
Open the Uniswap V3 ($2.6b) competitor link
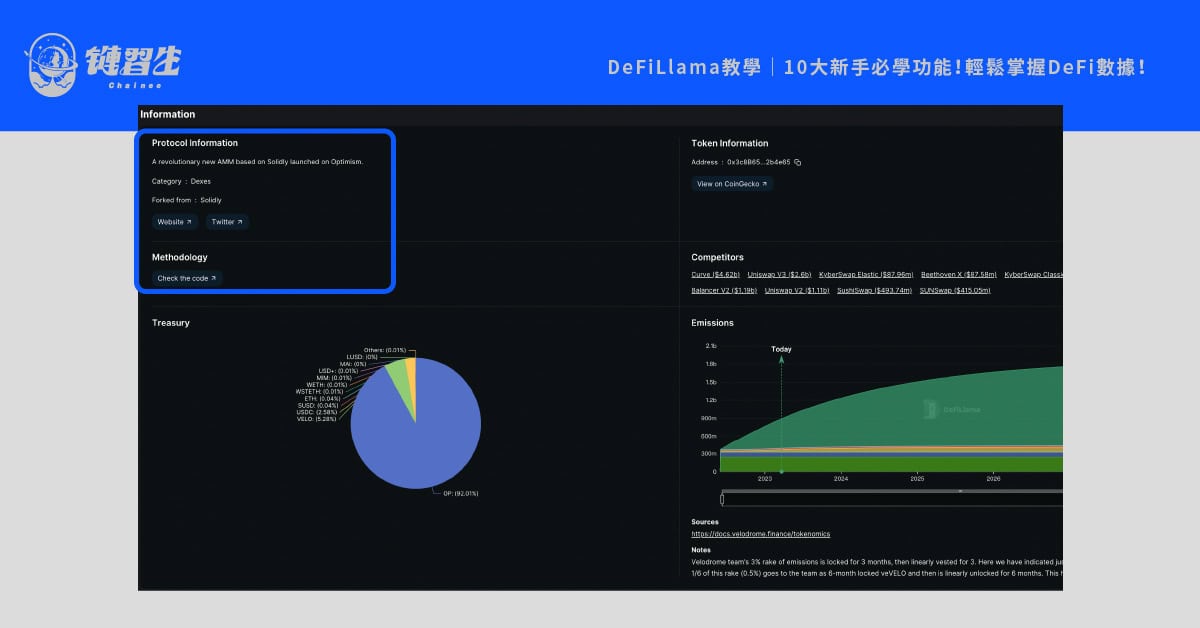pyautogui.click(x=779, y=274)
